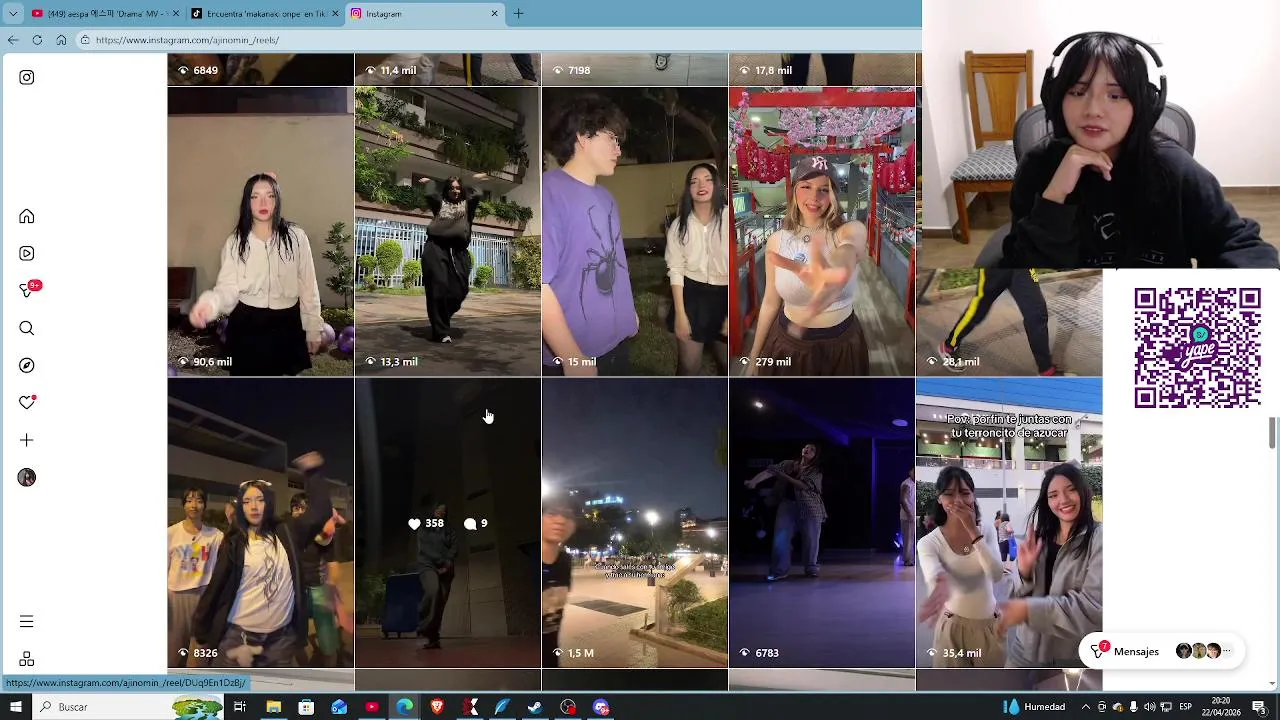1280x720 pixels.
Task: Open Task View on the taskbar
Action: tap(240, 707)
